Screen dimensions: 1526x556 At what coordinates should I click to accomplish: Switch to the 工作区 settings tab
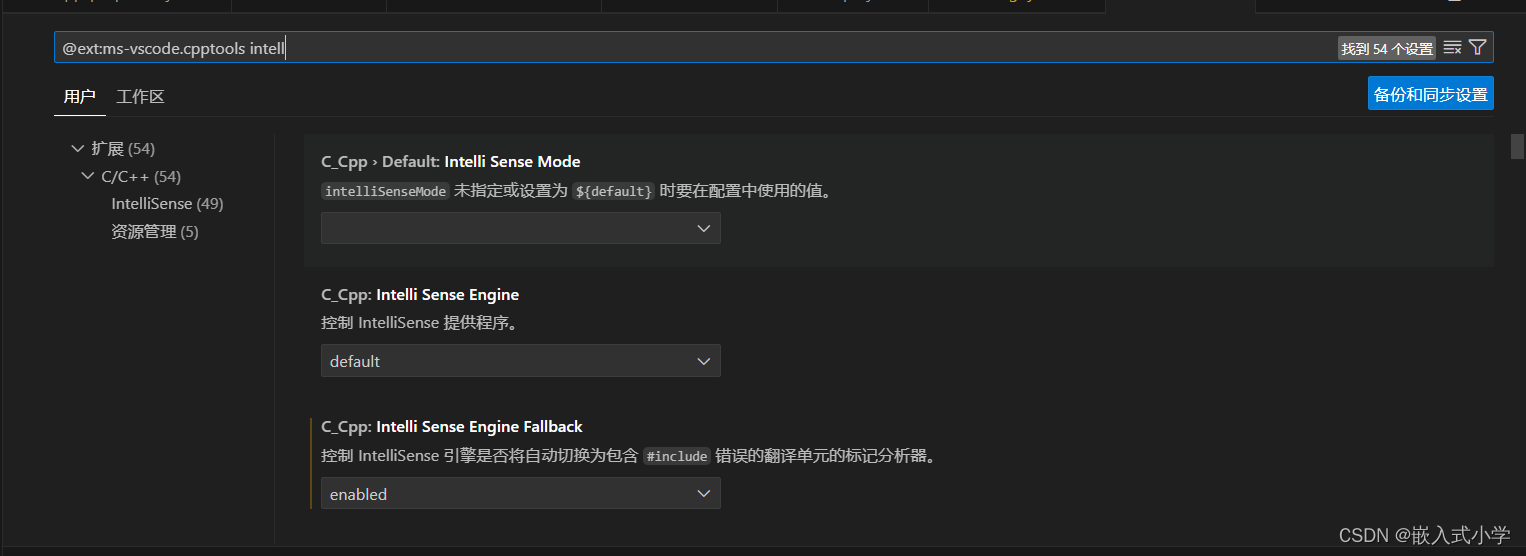[140, 97]
